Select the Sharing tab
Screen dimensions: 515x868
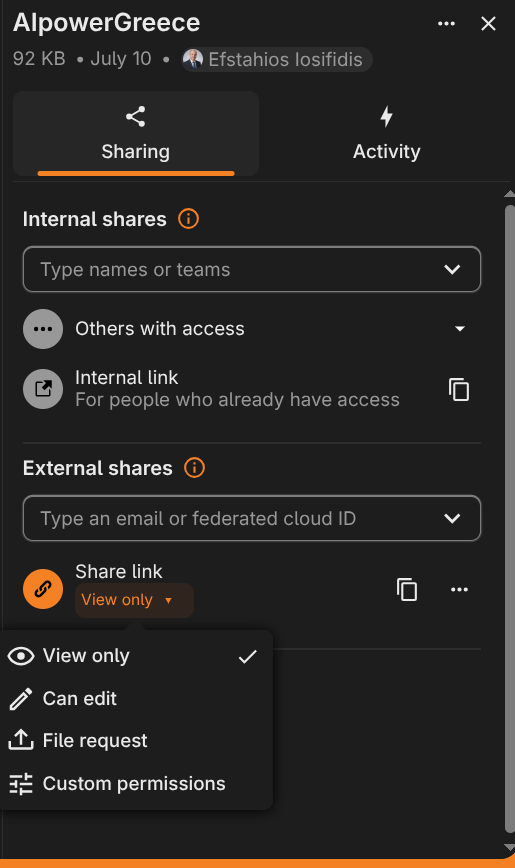click(x=136, y=133)
